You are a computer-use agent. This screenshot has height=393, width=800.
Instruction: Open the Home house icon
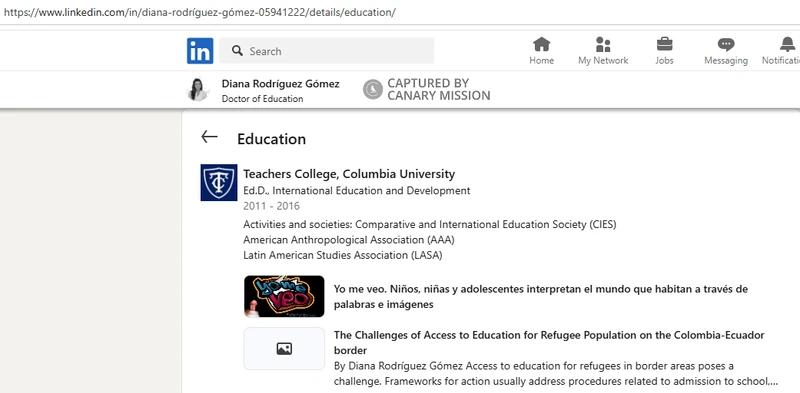(541, 44)
